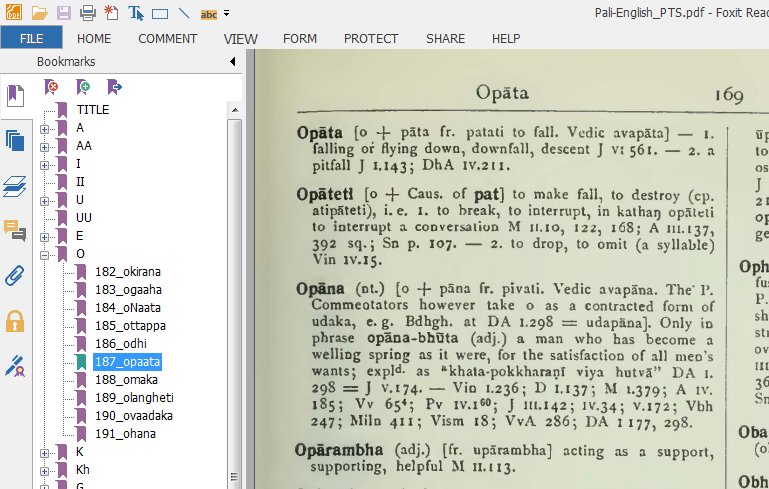Expand the A bookmark node
769x489 pixels.
click(45, 129)
